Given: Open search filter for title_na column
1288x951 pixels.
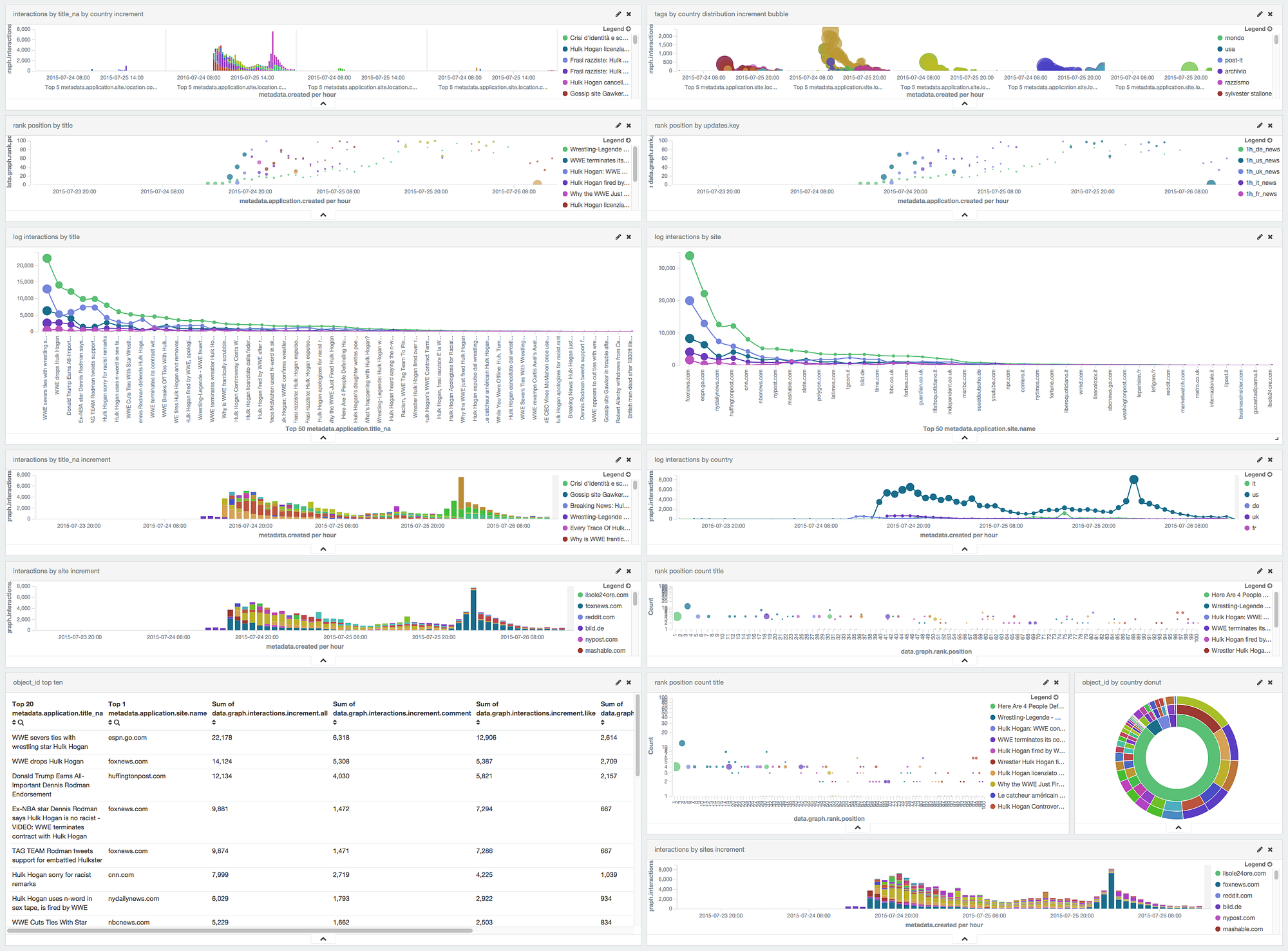Looking at the screenshot, I should tap(21, 723).
